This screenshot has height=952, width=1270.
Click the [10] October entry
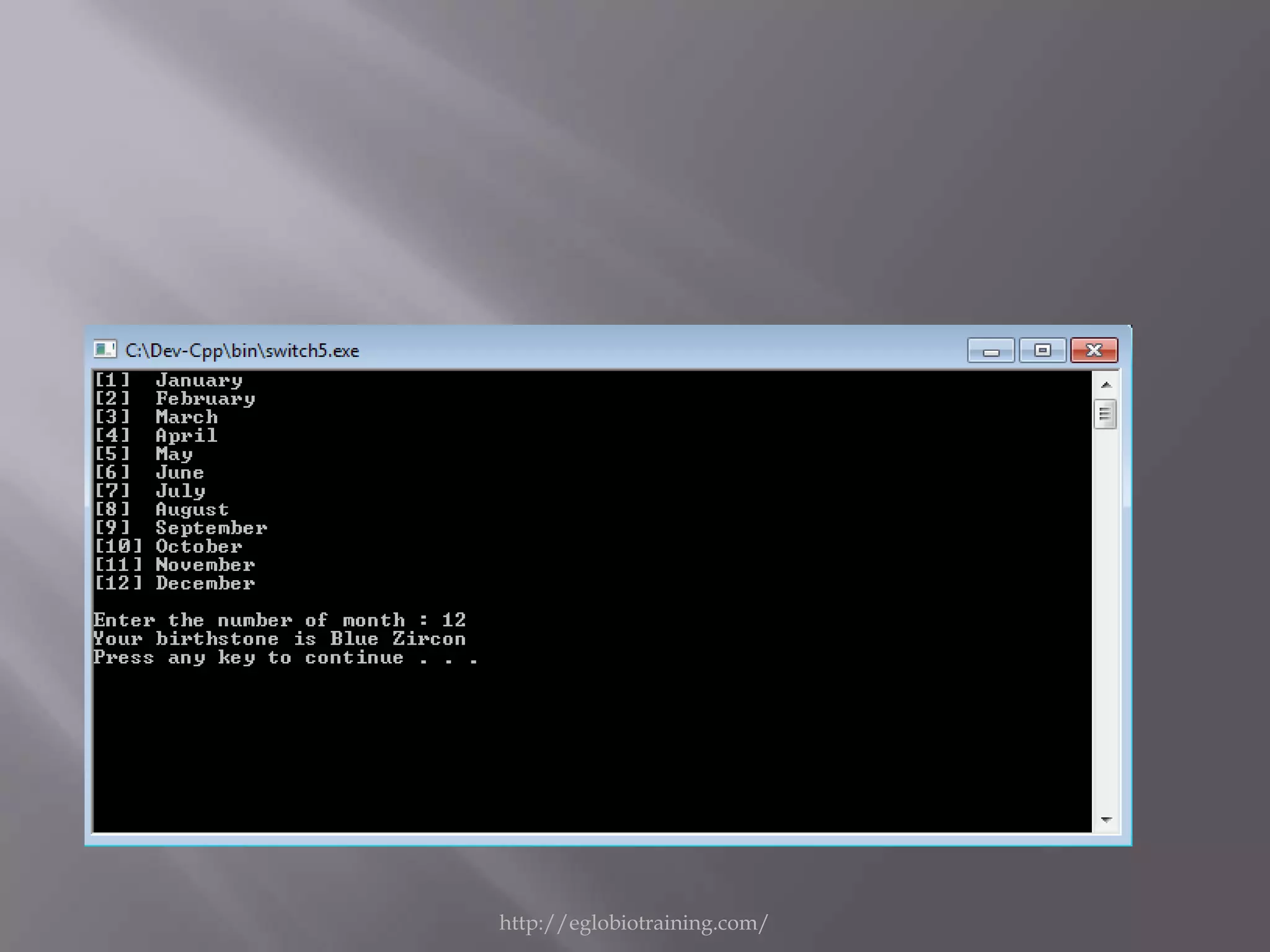[x=168, y=547]
